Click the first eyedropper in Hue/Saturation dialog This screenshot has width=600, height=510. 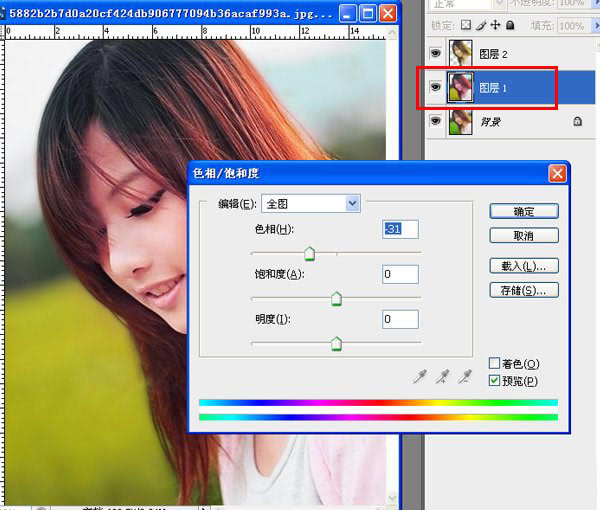tap(420, 377)
